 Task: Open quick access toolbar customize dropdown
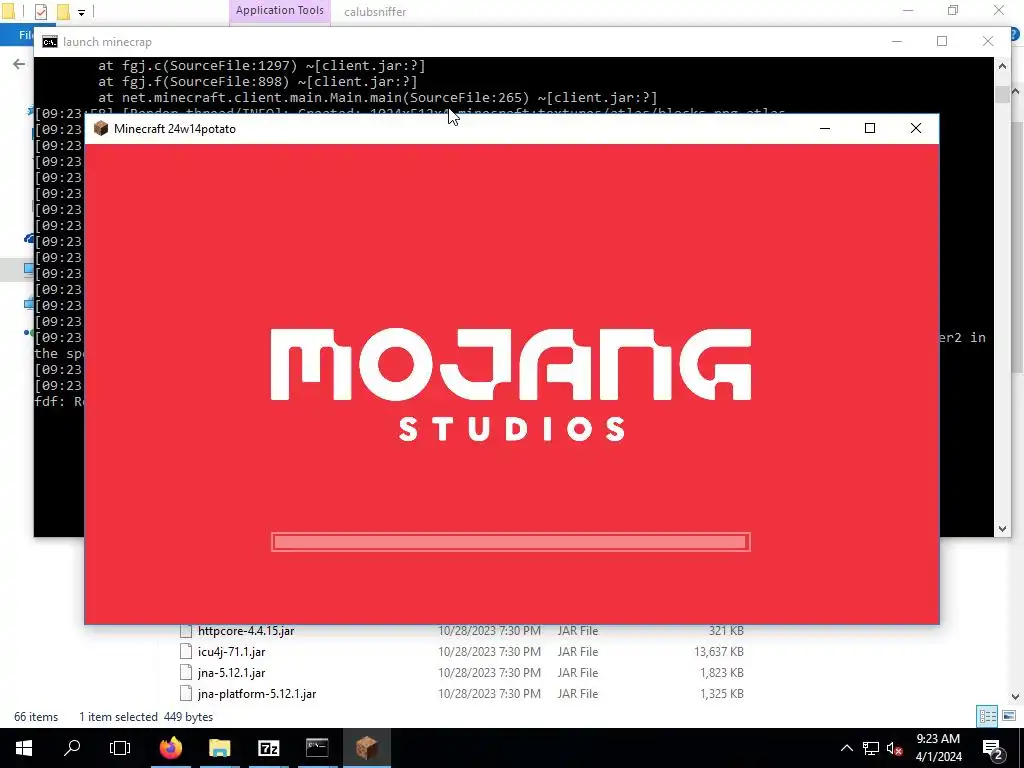point(81,12)
